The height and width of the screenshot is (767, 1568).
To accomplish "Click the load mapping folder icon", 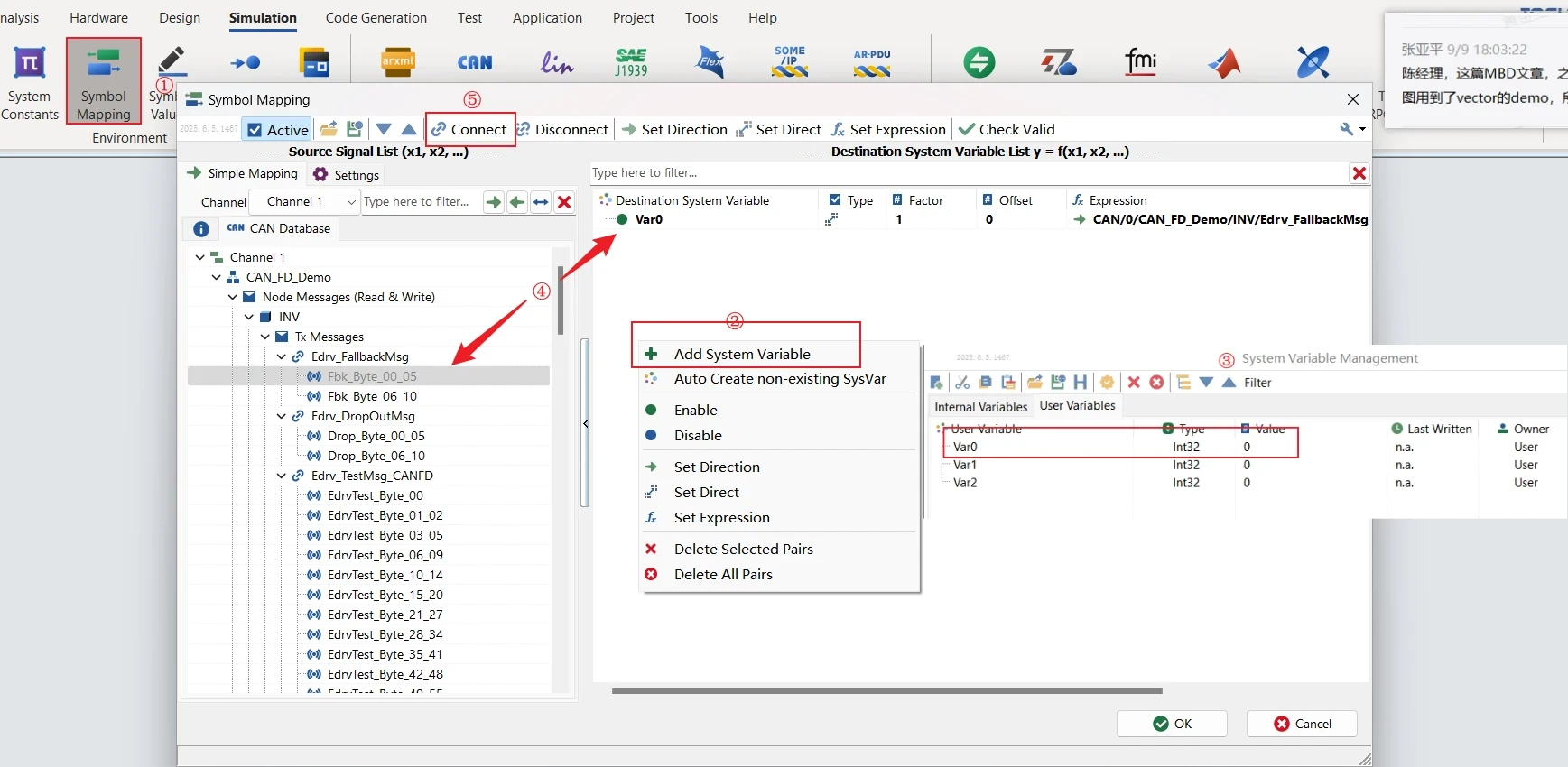I will 329,129.
